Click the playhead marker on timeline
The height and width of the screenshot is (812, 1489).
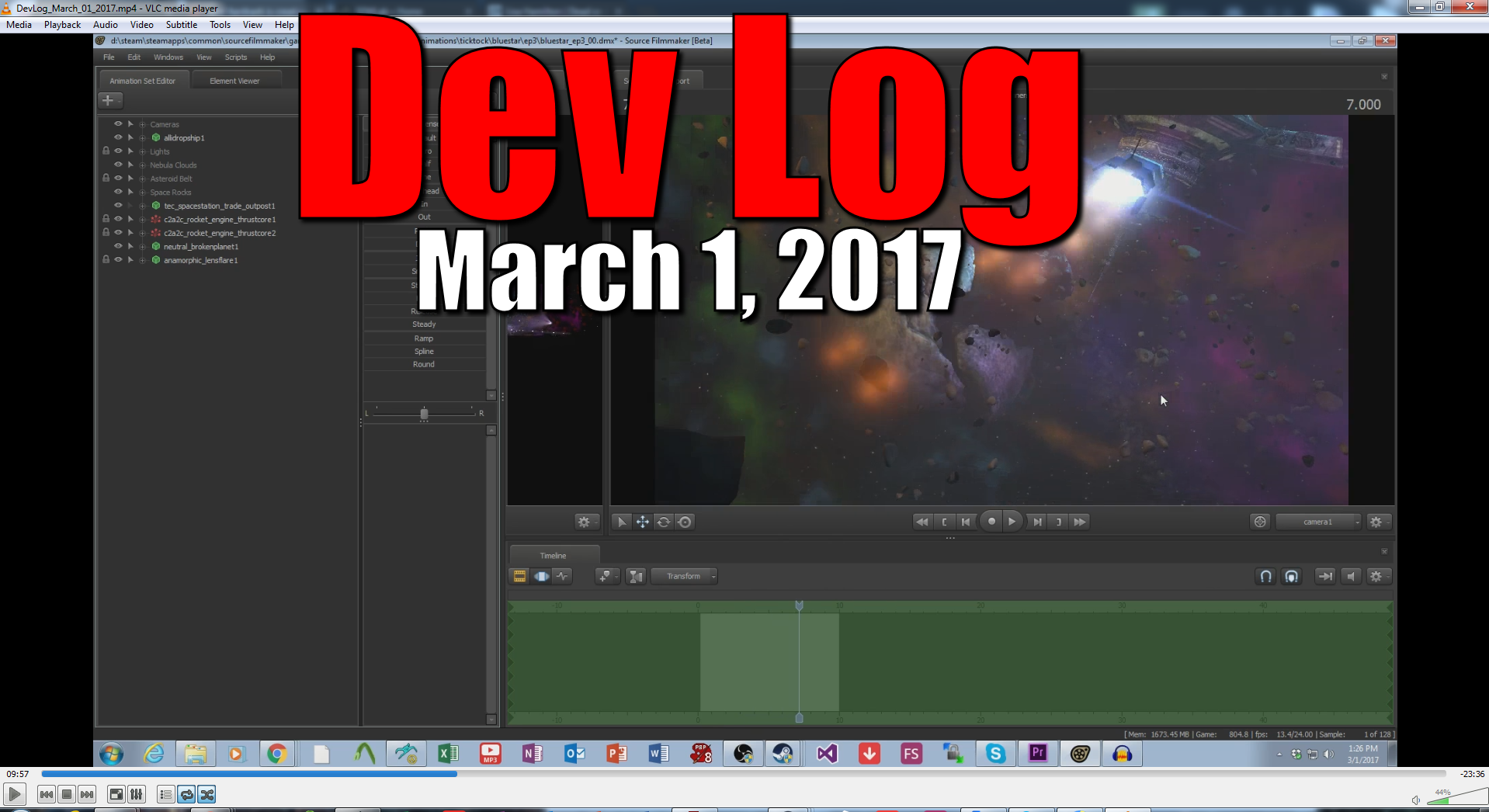point(799,606)
